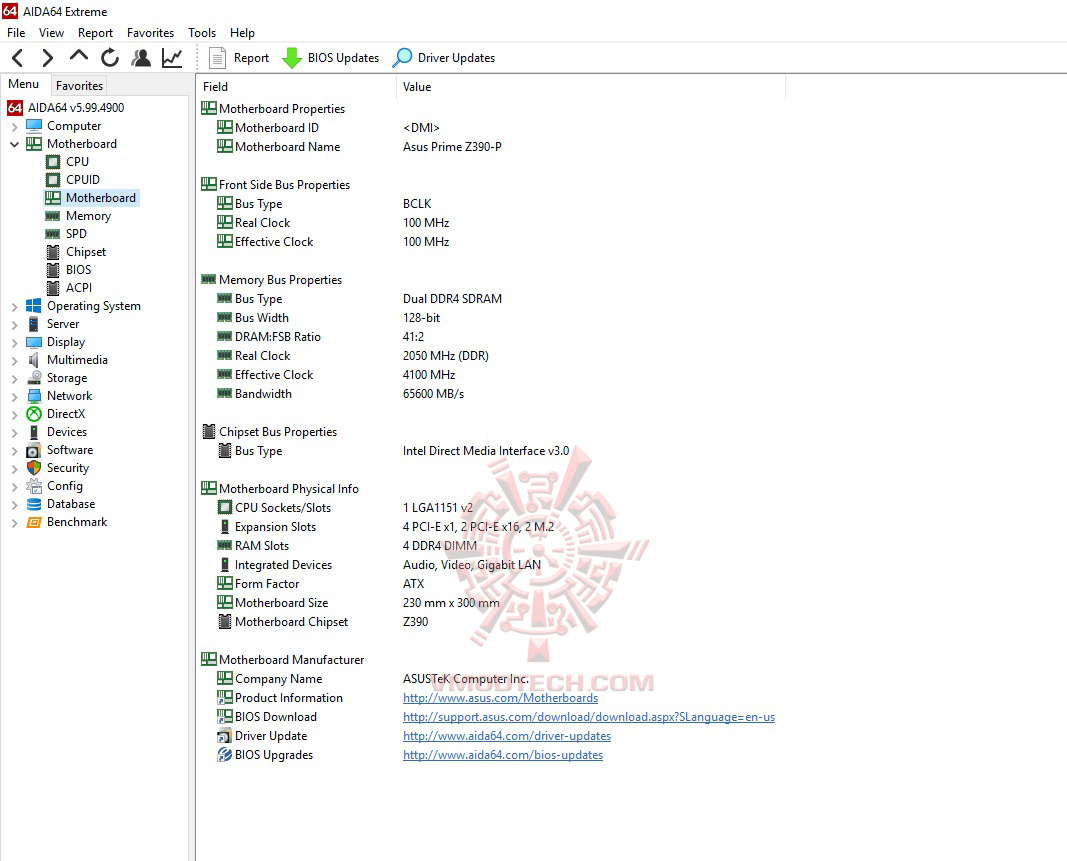
Task: Select the ACPI tree item
Action: click(78, 288)
